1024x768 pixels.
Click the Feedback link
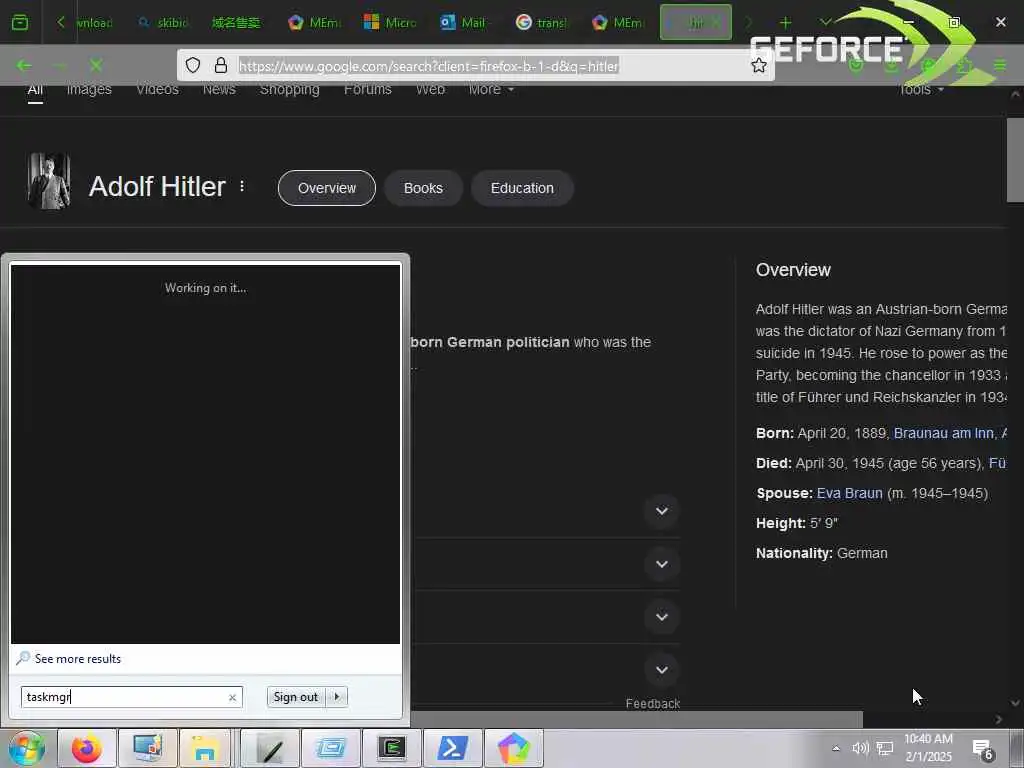point(652,703)
